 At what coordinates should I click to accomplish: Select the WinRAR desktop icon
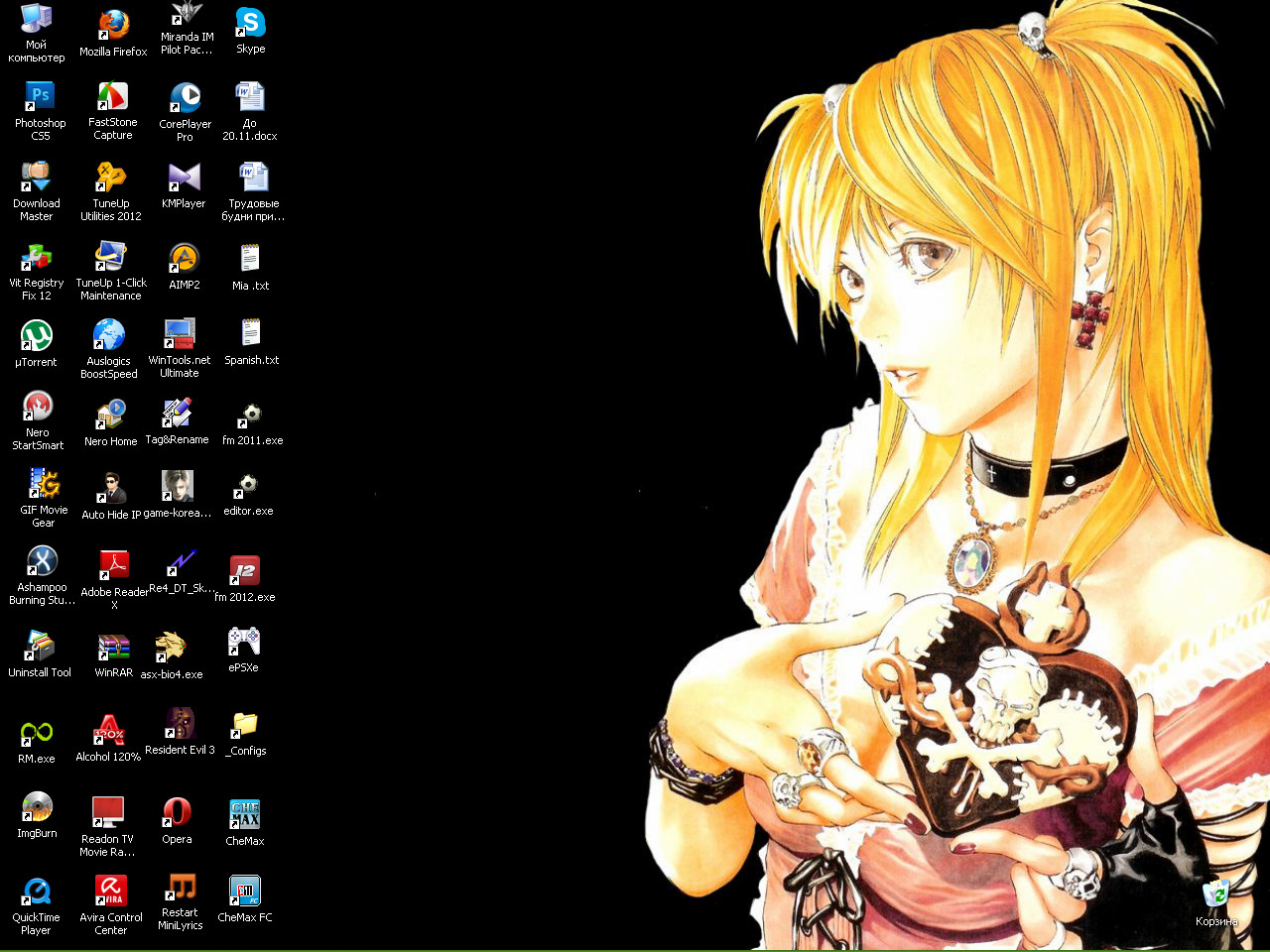pyautogui.click(x=113, y=648)
